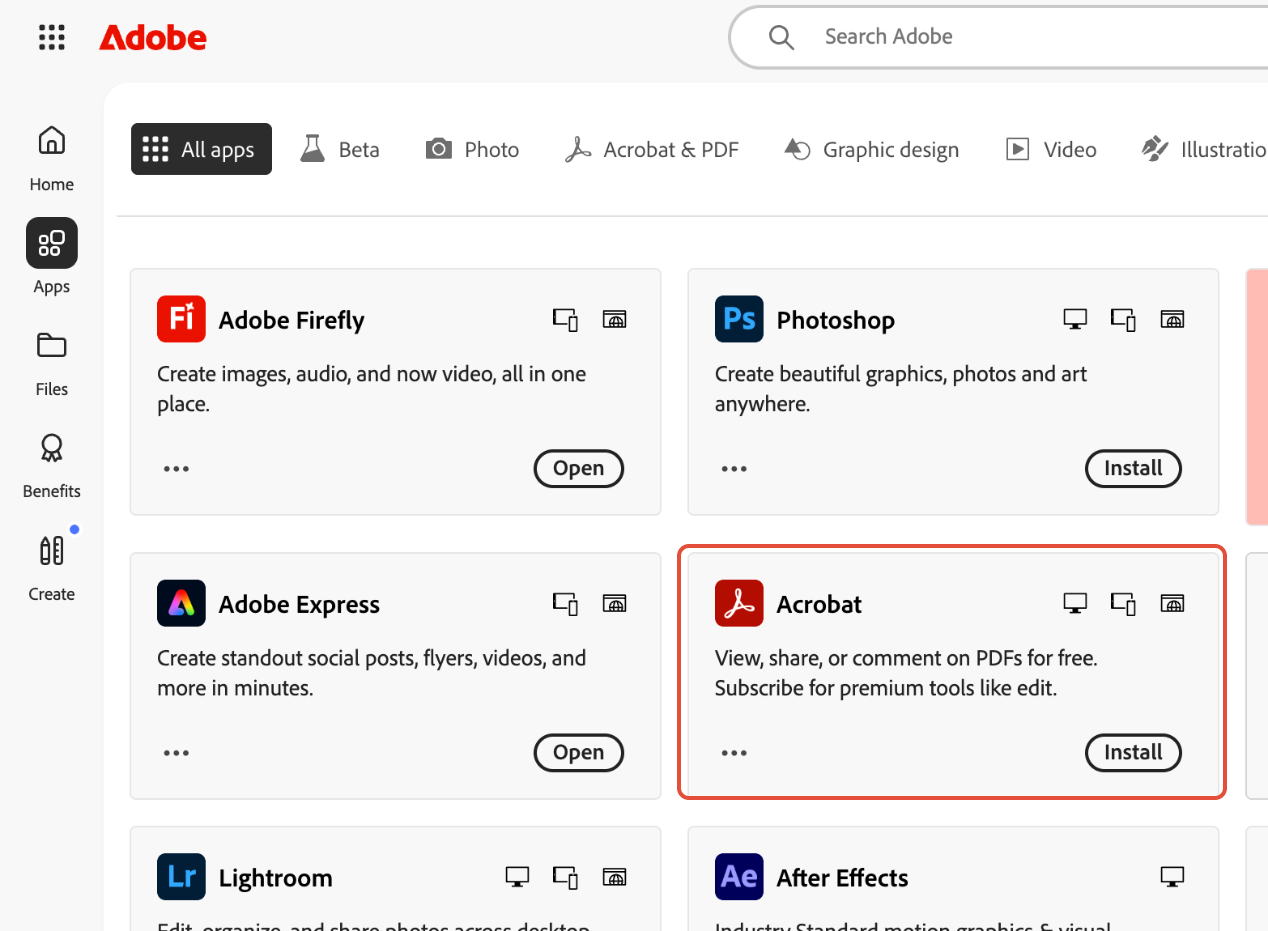This screenshot has height=931, width=1268.
Task: Click the search magnifier icon
Action: 781,37
